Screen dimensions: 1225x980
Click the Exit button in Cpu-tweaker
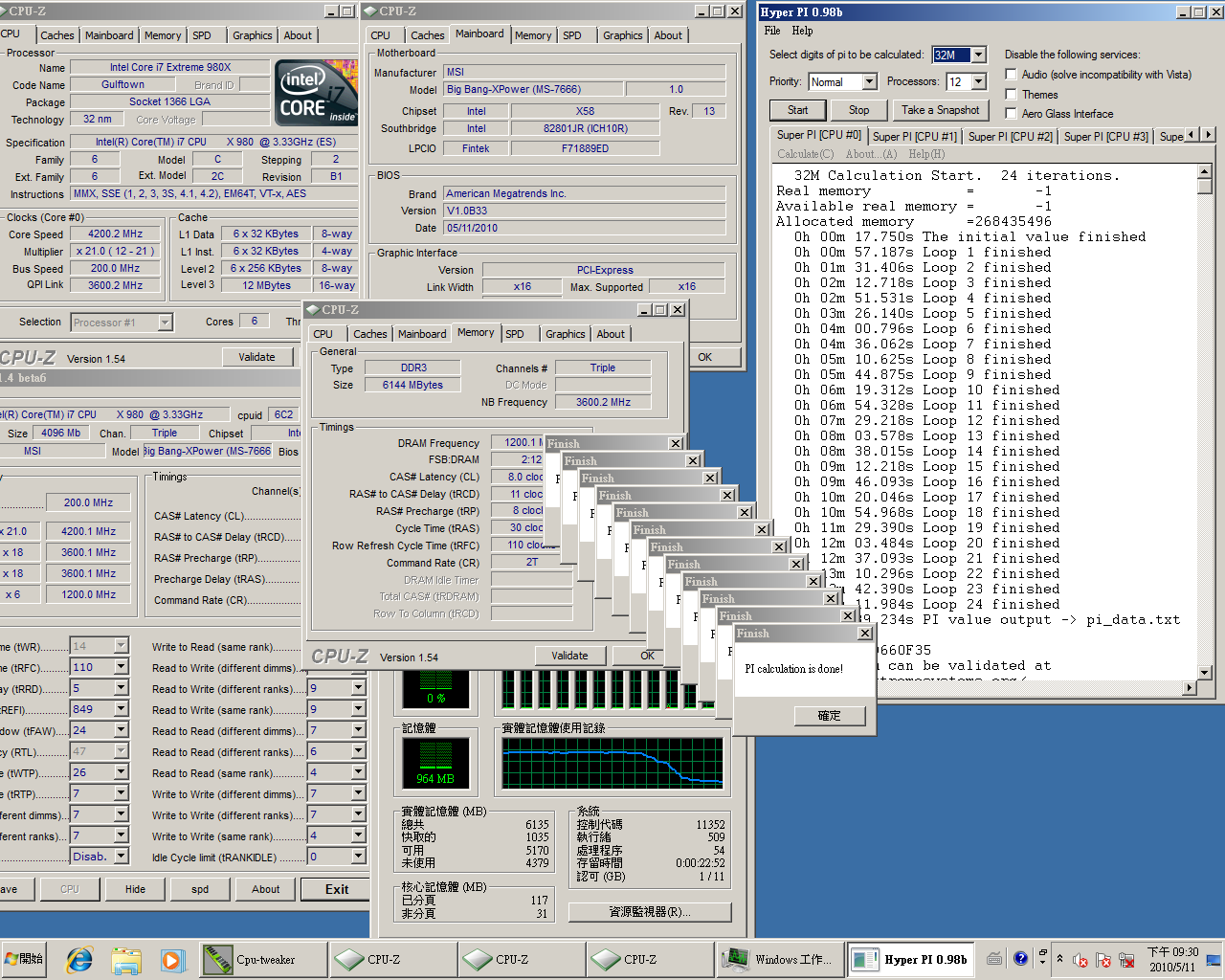click(336, 889)
